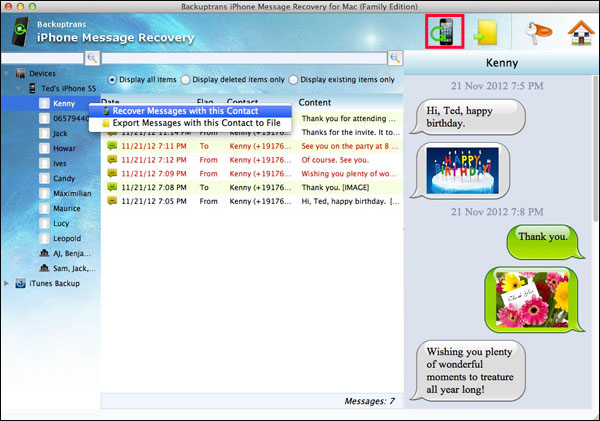Viewport: 600px width, 421px height.
Task: Click the 'Hi, Ted, happy birthday.' bubble
Action: (468, 117)
